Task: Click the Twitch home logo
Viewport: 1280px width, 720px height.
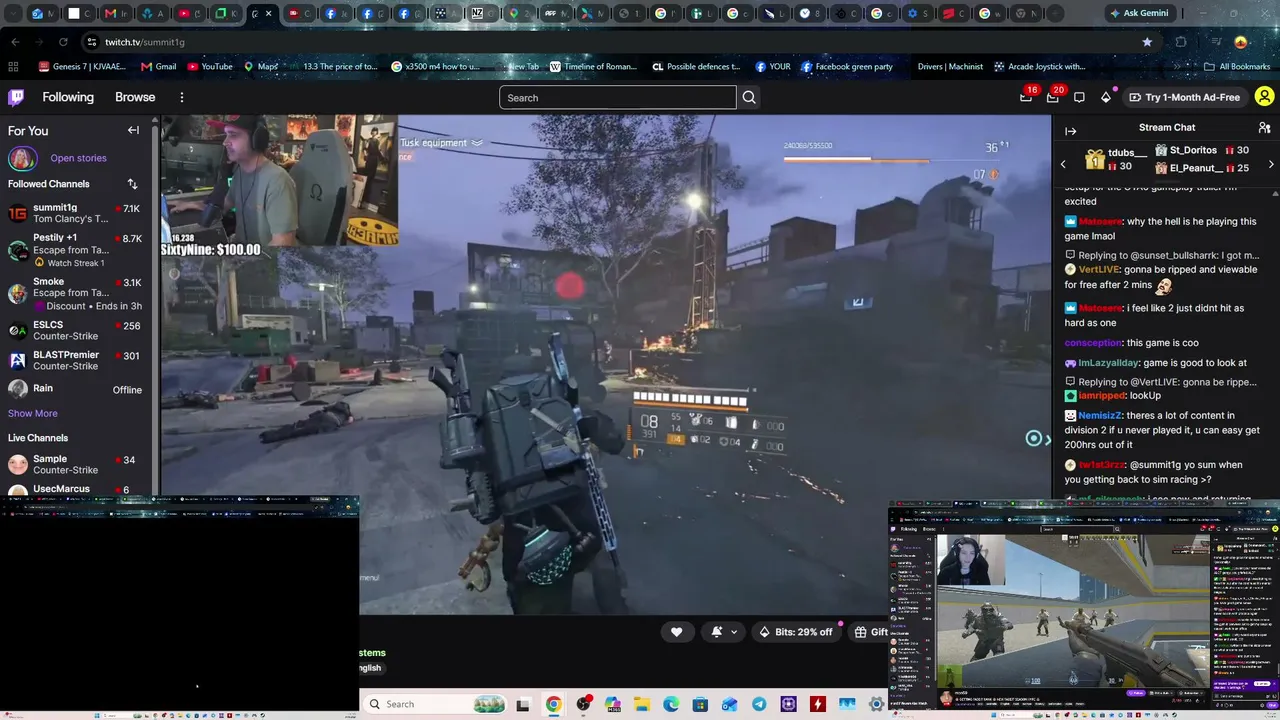Action: coord(16,97)
